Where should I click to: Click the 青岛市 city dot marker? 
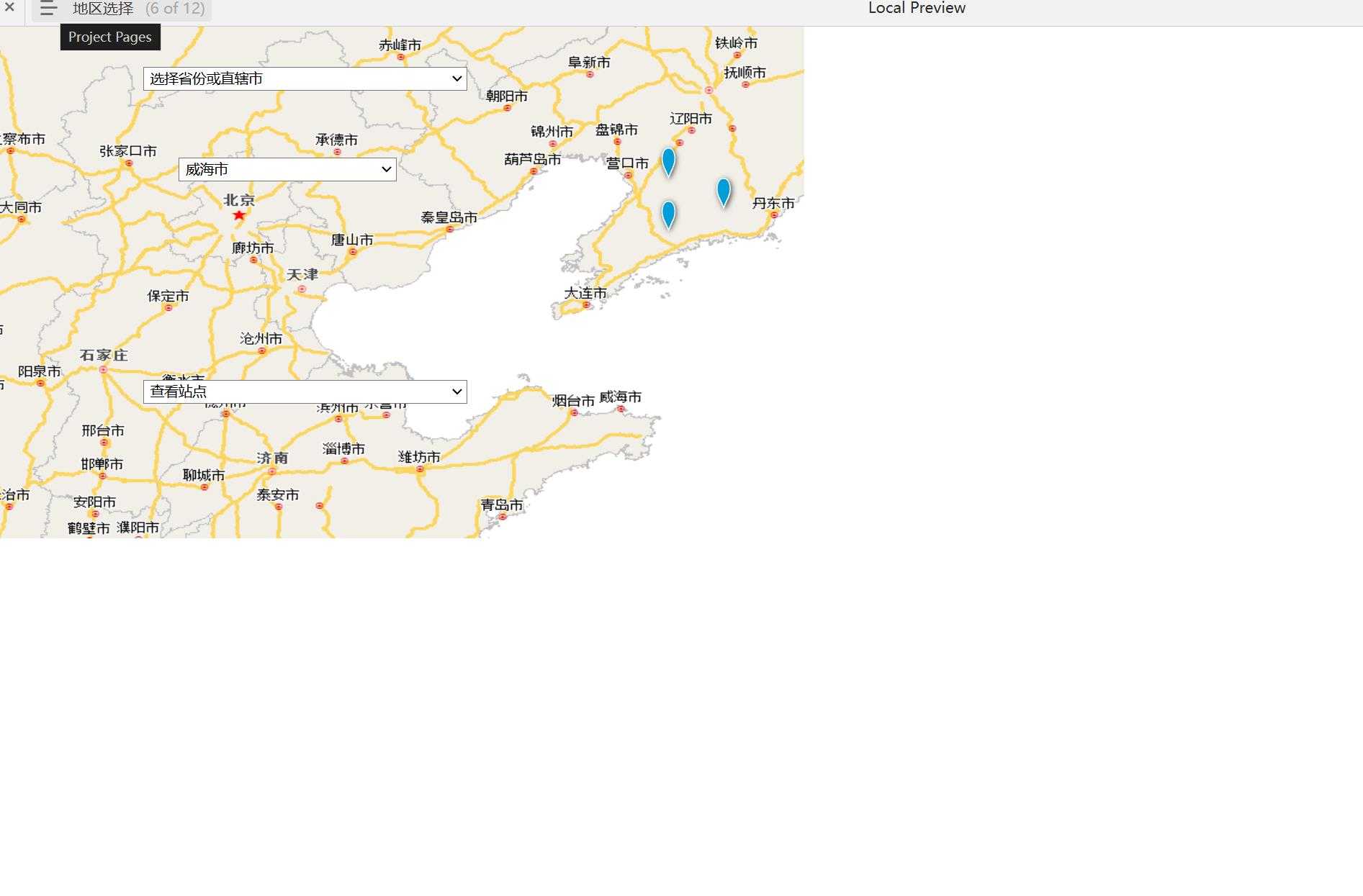tap(503, 517)
